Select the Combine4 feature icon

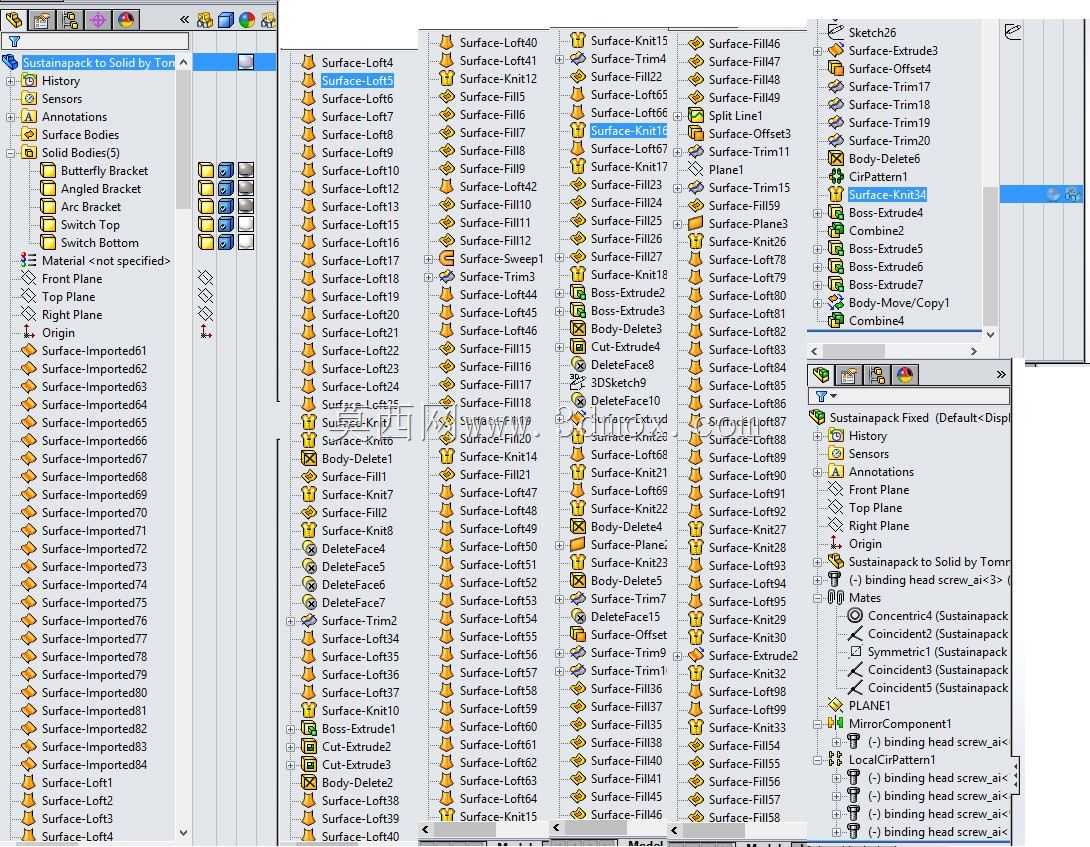coord(836,321)
